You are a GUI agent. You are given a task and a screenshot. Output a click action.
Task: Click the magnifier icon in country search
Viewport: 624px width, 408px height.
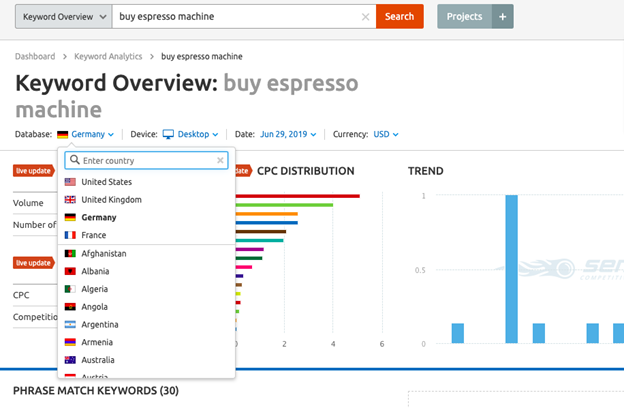point(75,160)
